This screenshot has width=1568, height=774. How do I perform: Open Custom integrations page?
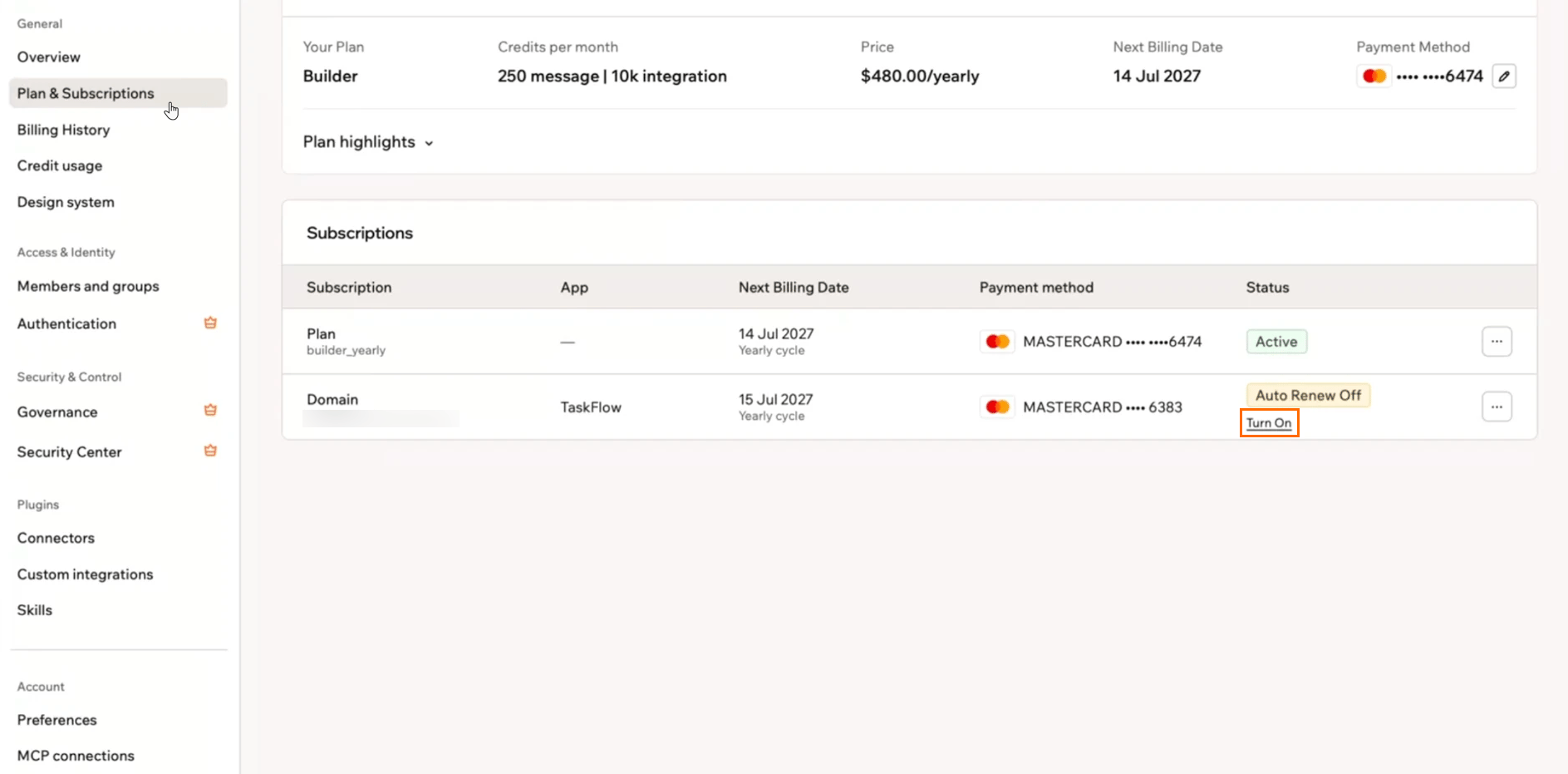[x=85, y=574]
